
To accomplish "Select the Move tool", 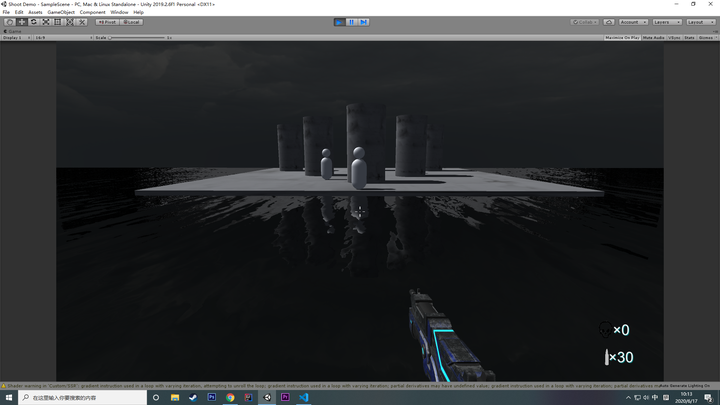I will pyautogui.click(x=22, y=22).
